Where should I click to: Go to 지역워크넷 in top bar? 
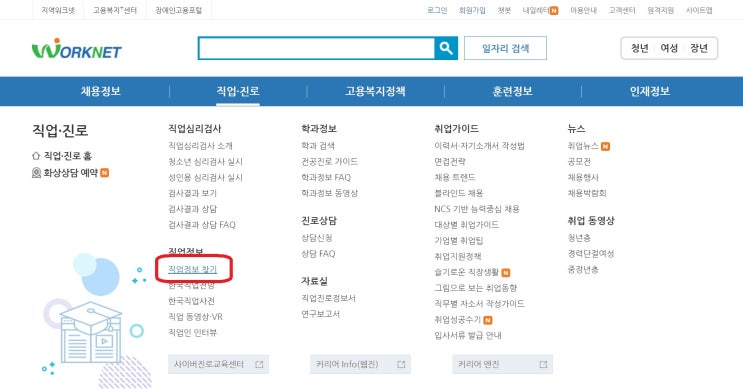click(x=58, y=10)
